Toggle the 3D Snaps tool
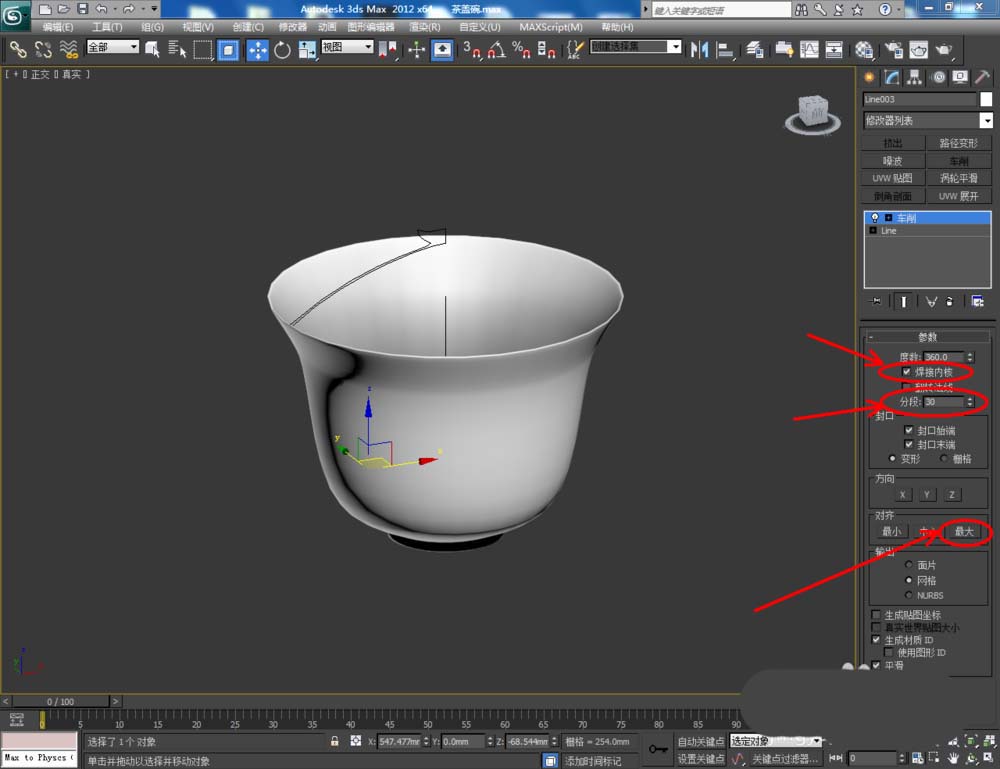The height and width of the screenshot is (769, 1000). point(471,49)
